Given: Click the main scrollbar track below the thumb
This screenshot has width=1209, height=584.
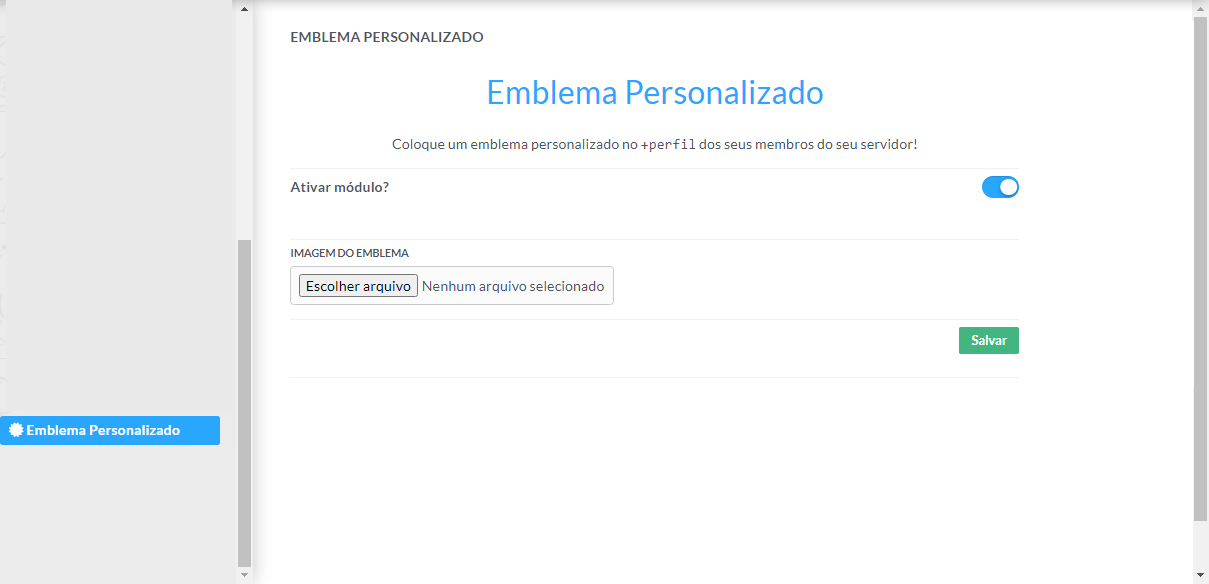Looking at the screenshot, I should coord(1200,545).
